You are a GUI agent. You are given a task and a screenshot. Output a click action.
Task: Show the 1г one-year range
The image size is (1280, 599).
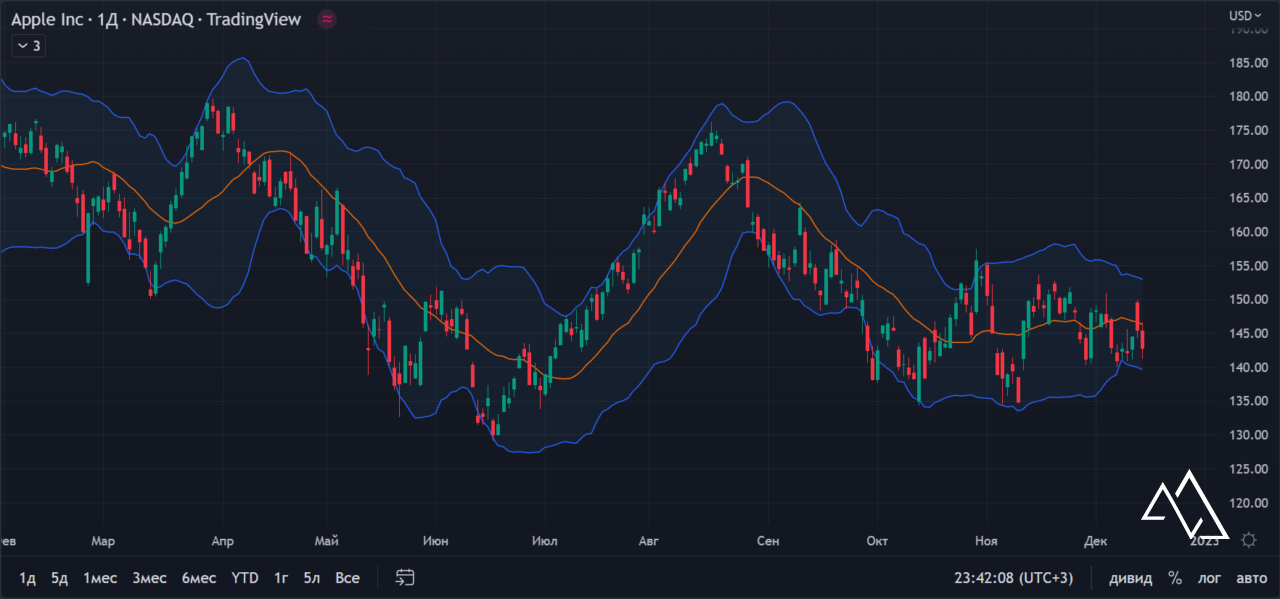(281, 578)
